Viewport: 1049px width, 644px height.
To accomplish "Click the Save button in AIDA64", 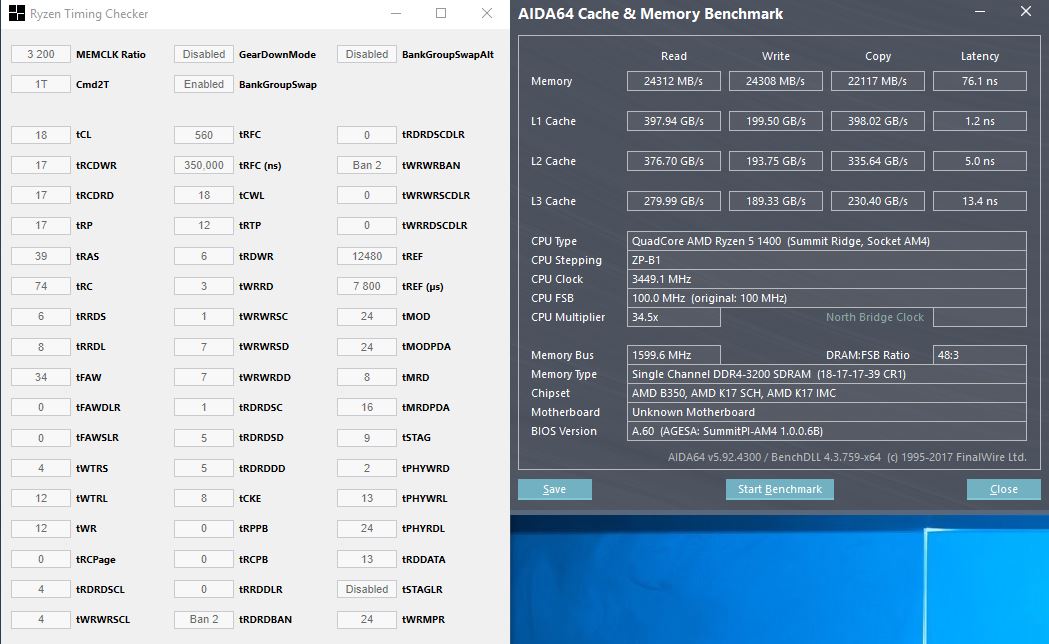I will [555, 490].
